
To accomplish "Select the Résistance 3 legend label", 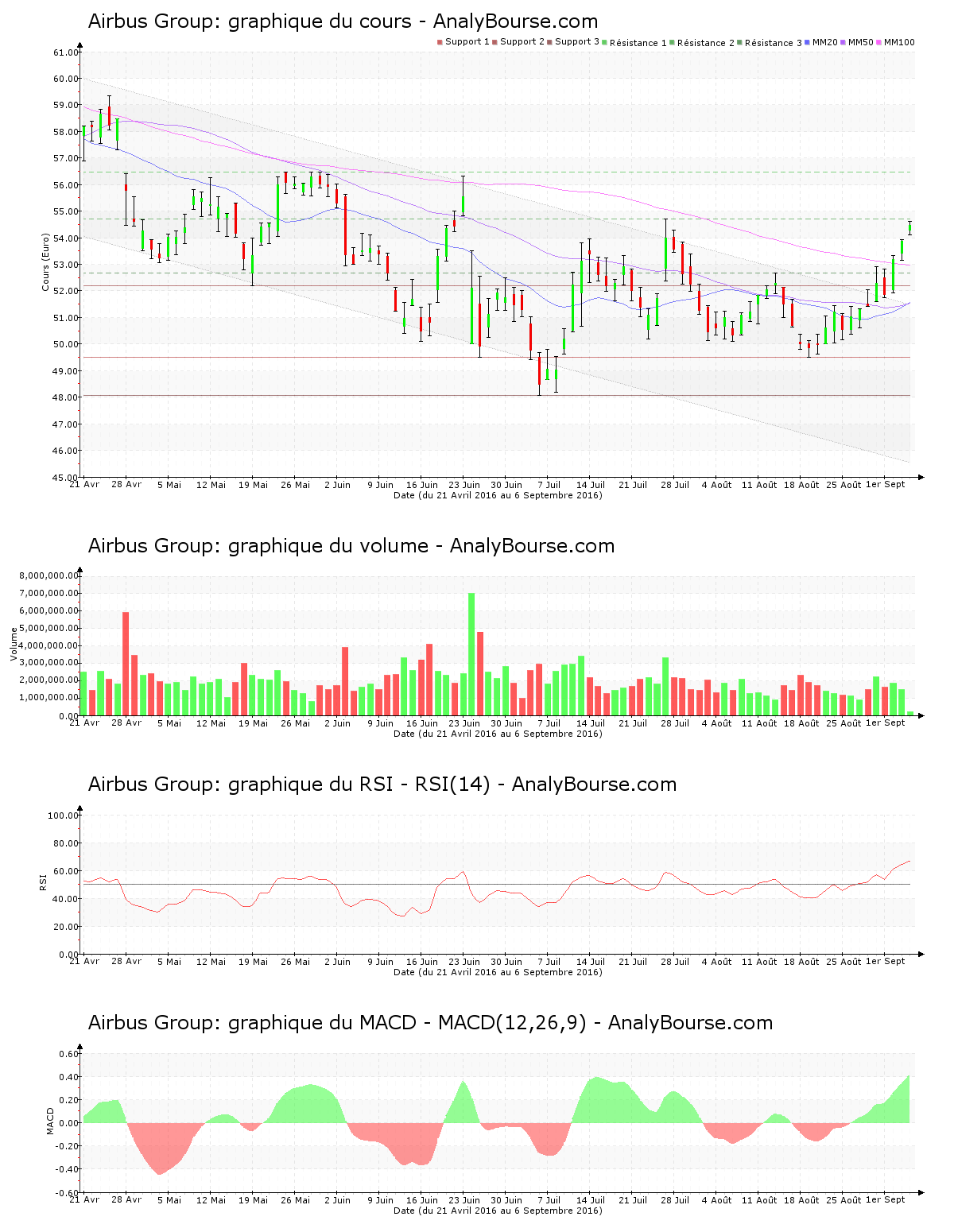I will pos(774,43).
